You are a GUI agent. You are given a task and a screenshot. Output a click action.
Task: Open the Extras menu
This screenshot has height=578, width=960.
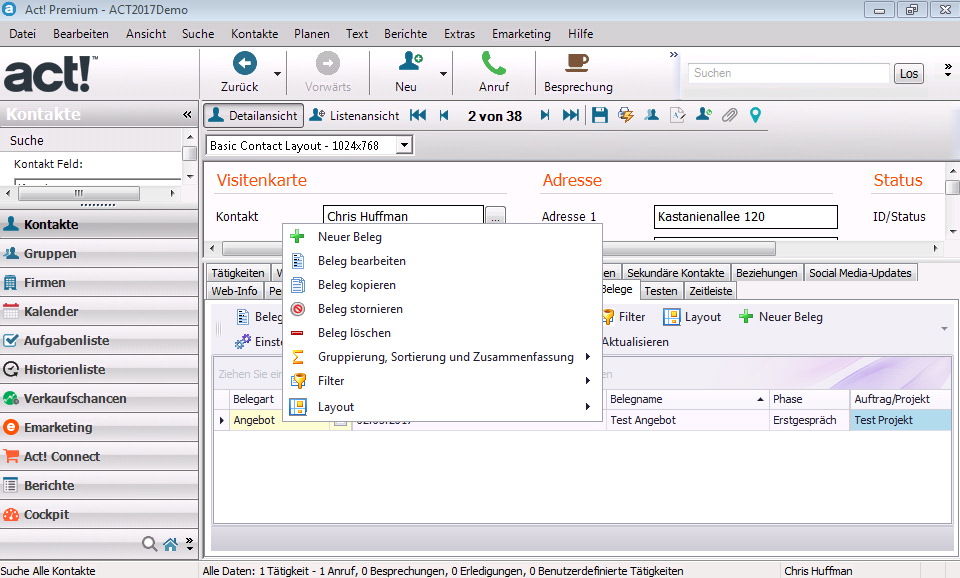pos(459,34)
